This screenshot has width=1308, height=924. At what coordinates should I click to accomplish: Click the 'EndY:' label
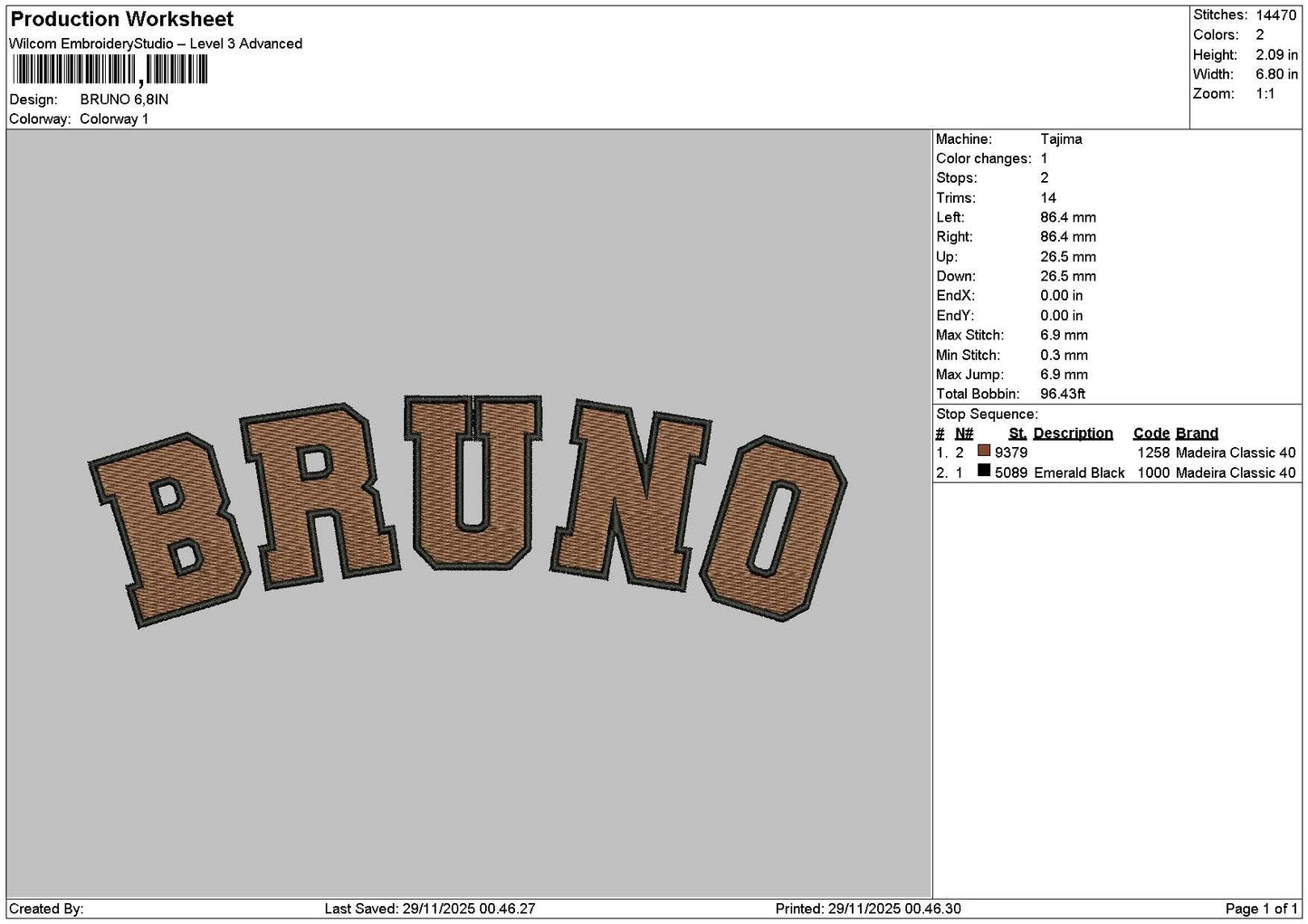coord(955,316)
